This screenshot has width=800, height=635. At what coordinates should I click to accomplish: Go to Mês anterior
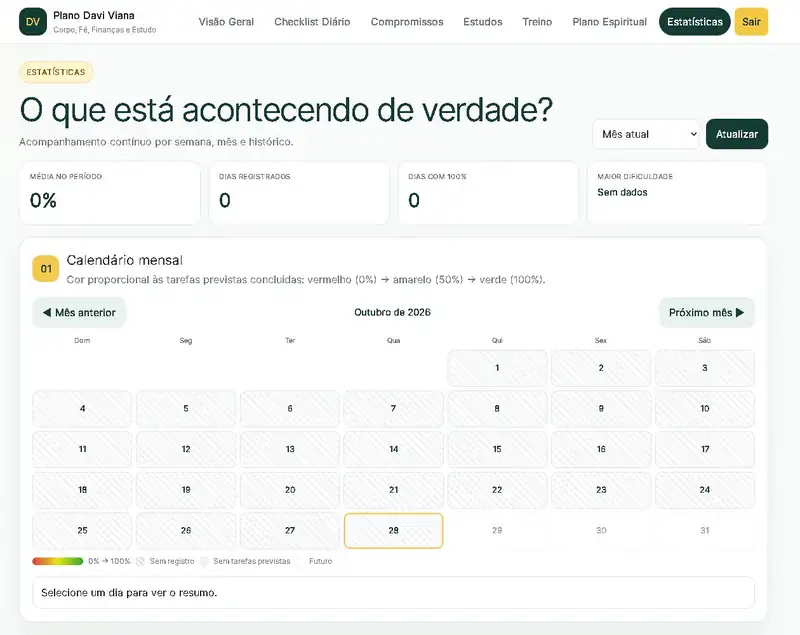click(79, 313)
